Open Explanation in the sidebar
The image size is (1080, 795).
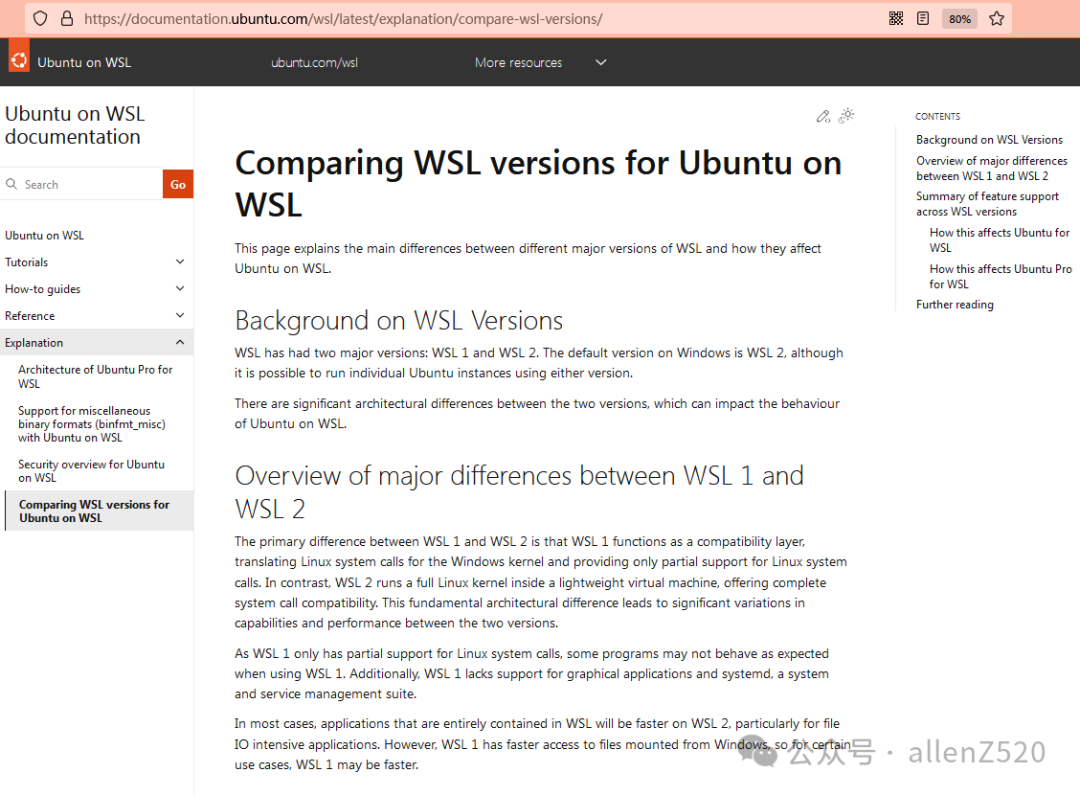pos(34,343)
